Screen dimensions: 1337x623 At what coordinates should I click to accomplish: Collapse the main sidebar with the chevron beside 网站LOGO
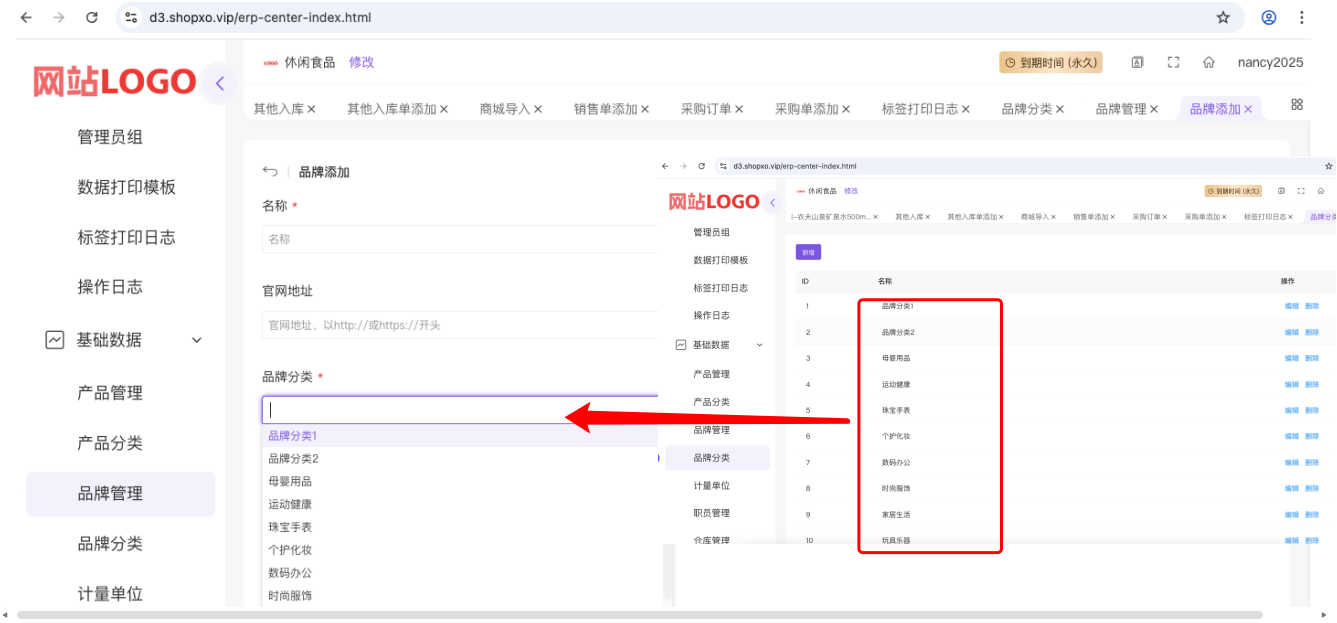(220, 83)
